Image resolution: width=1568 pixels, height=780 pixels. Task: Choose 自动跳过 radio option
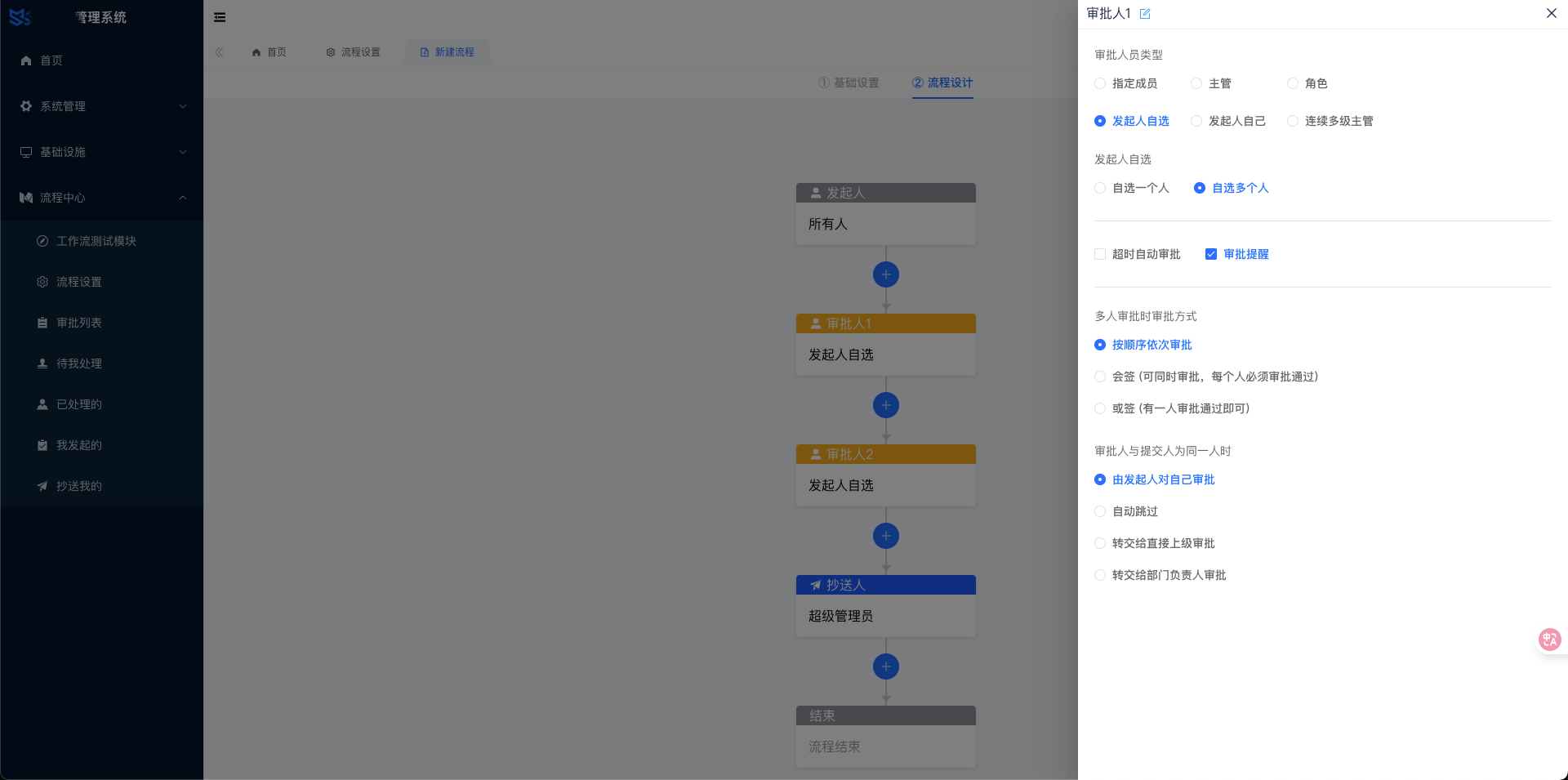coord(1100,511)
